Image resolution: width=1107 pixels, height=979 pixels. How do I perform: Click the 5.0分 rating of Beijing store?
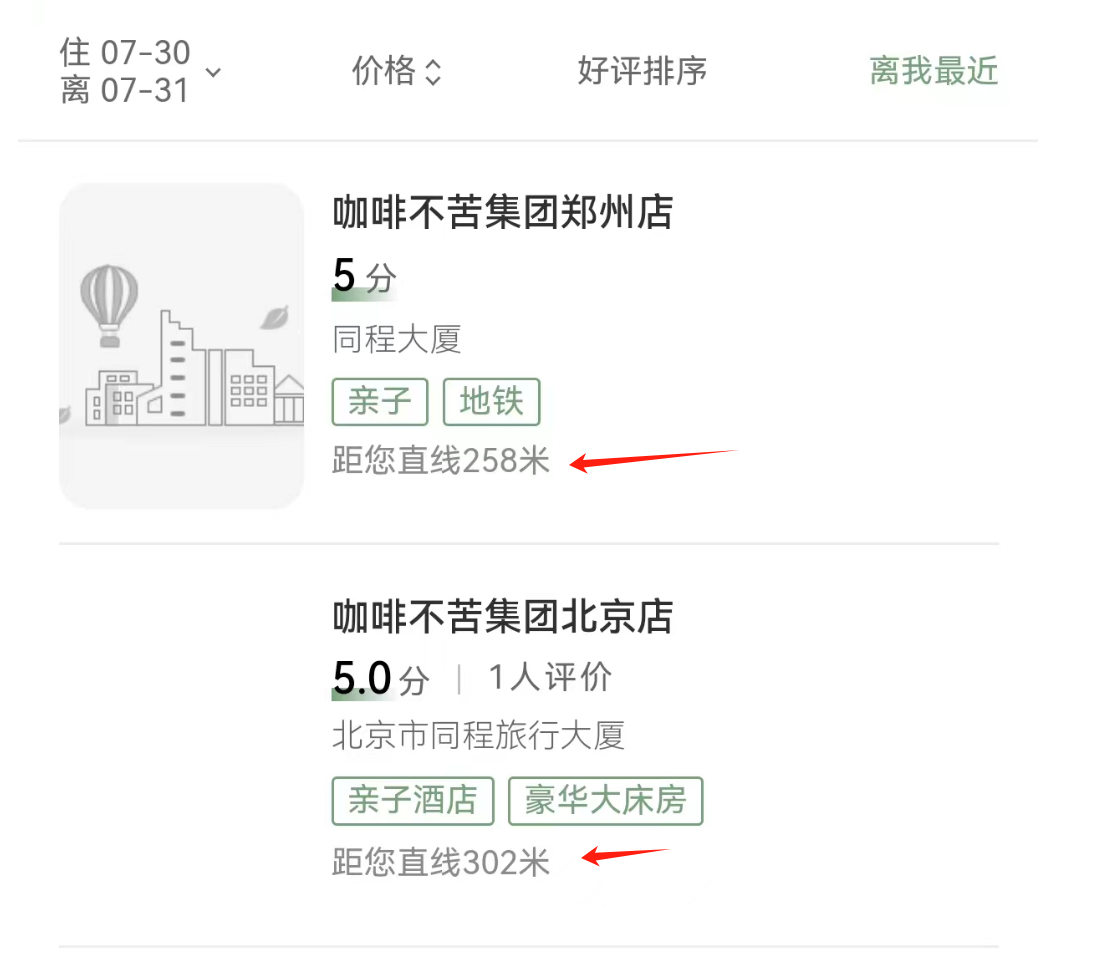pos(381,678)
